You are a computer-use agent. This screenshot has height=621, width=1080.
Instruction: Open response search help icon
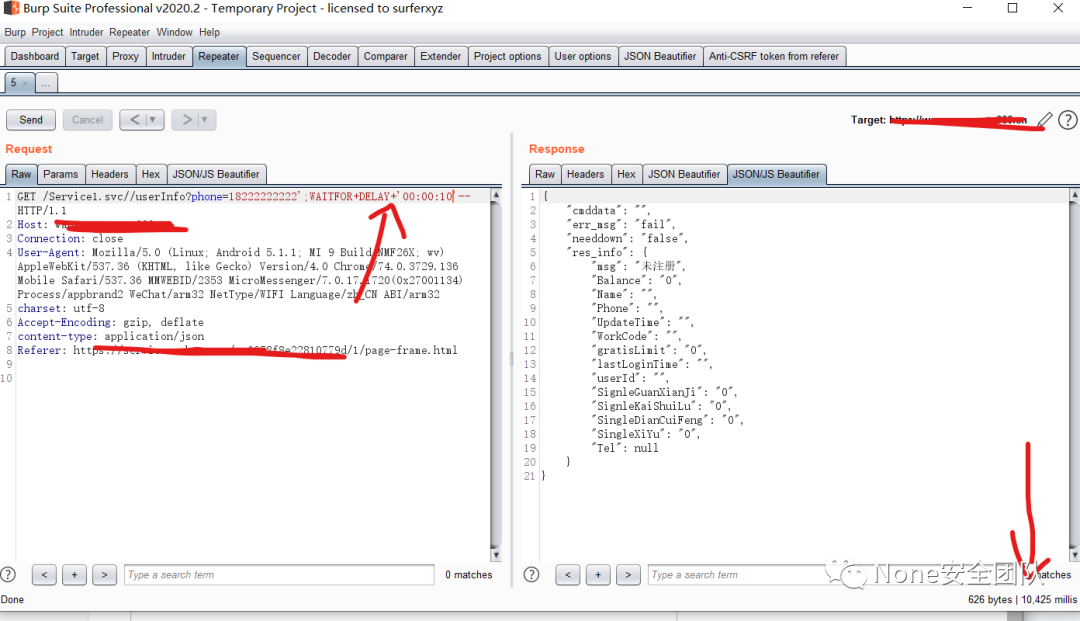[x=532, y=574]
